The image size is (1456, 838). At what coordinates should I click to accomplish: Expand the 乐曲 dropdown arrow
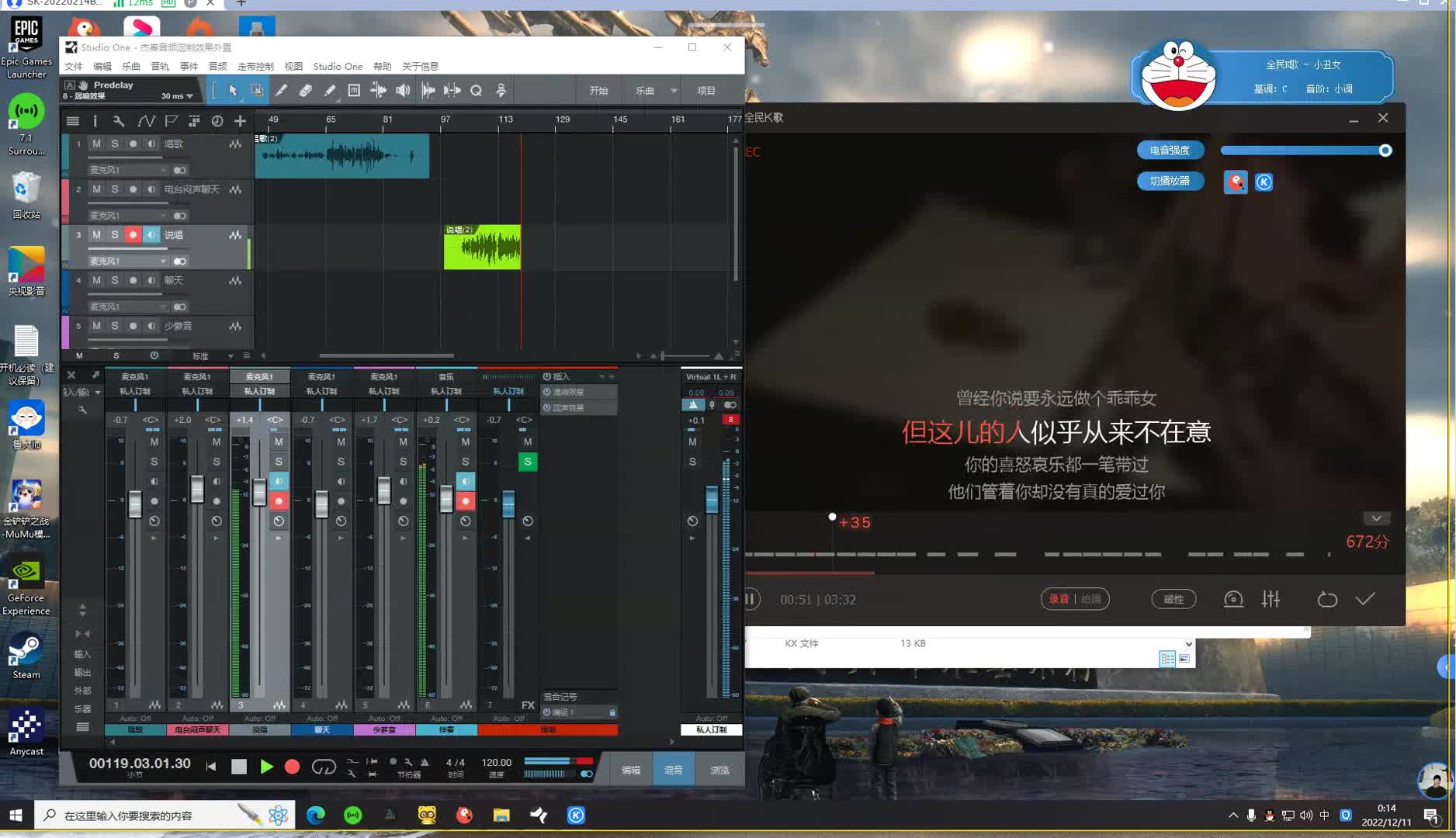674,91
